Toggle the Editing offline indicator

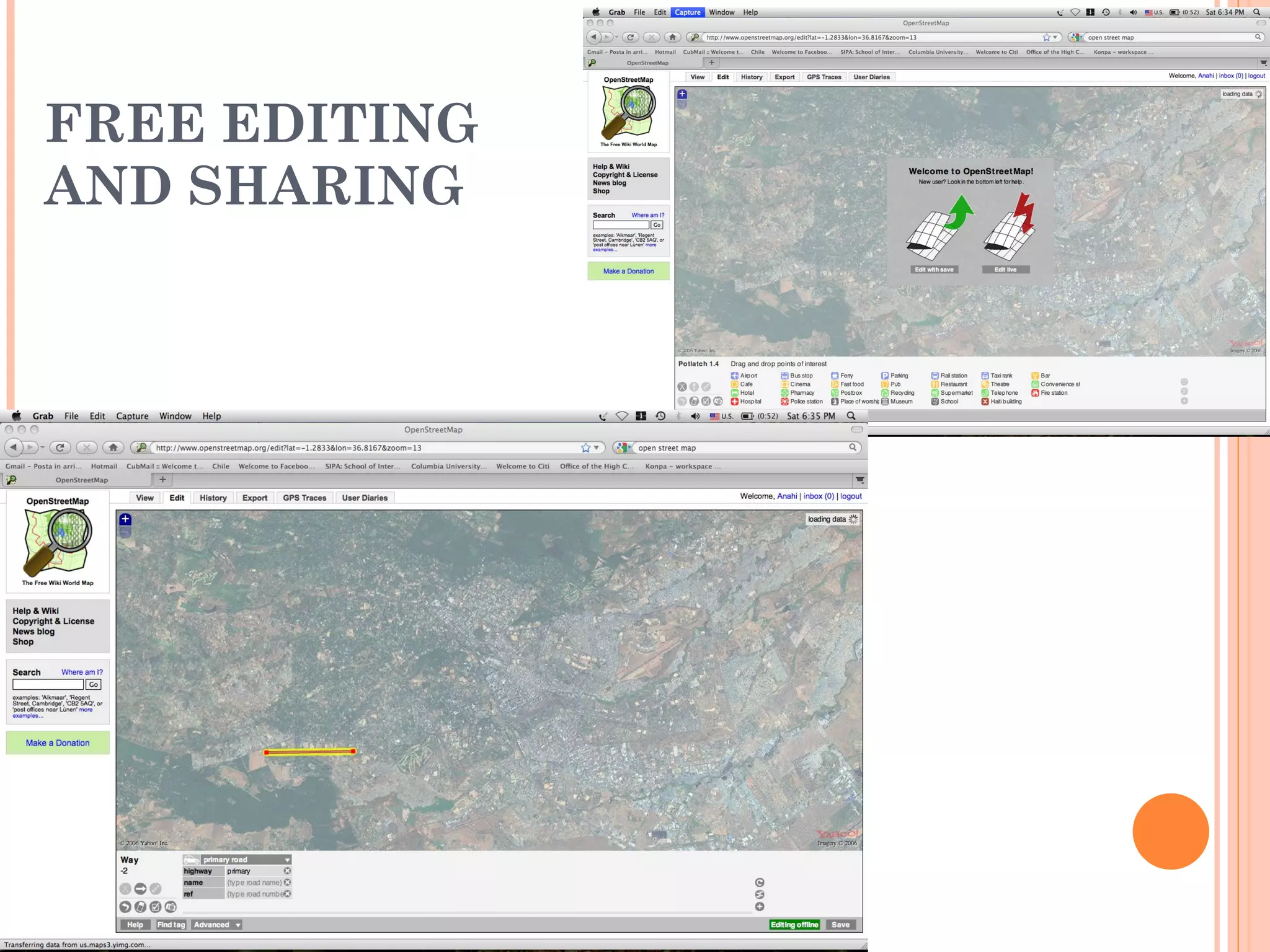(794, 925)
